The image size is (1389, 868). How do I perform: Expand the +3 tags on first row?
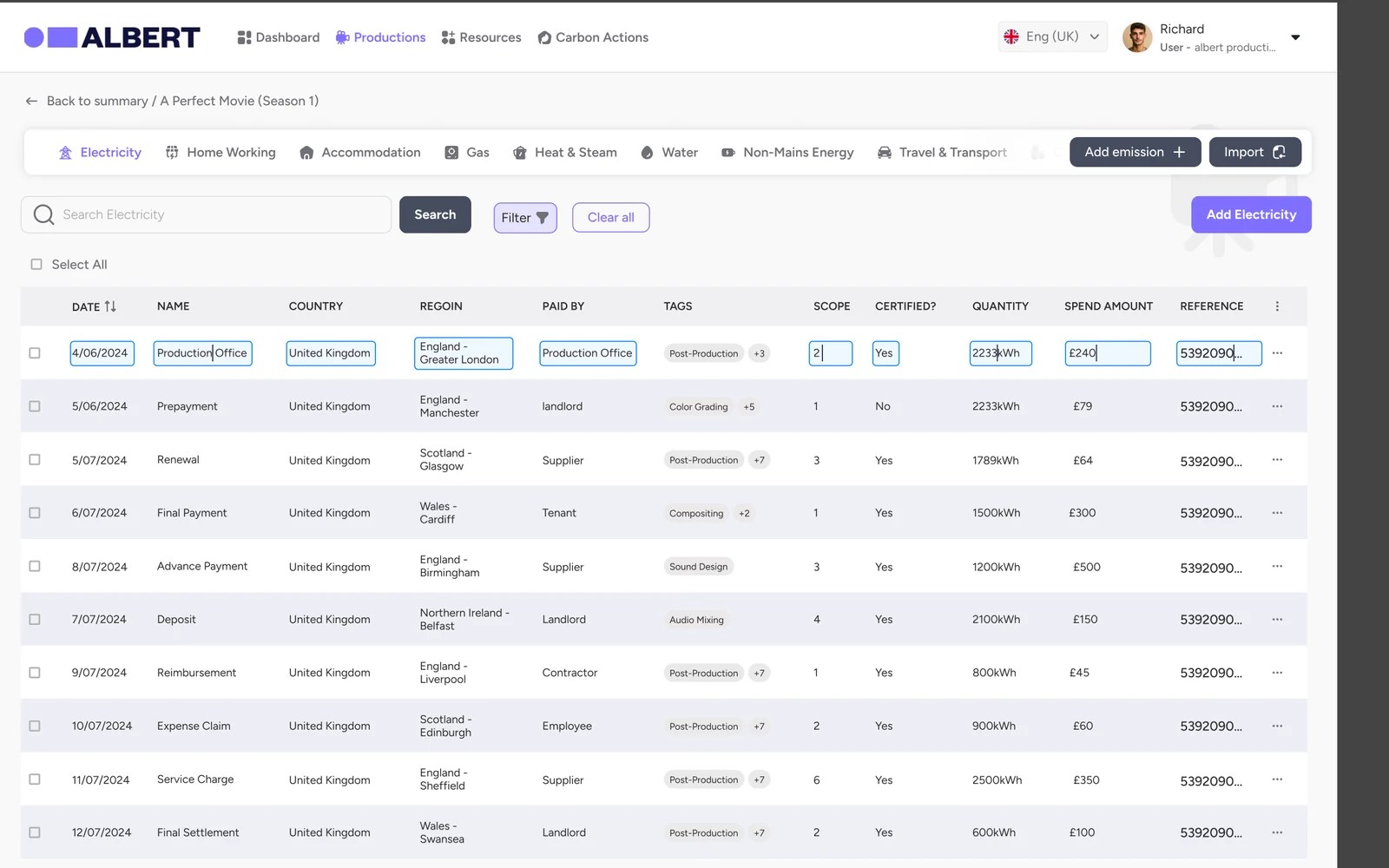point(760,353)
